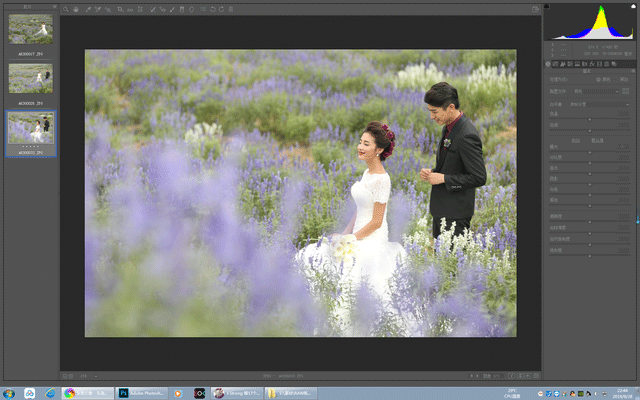Image resolution: width=640 pixels, height=400 pixels.
Task: Select the Adjustment Brush tool
Action: (172, 9)
